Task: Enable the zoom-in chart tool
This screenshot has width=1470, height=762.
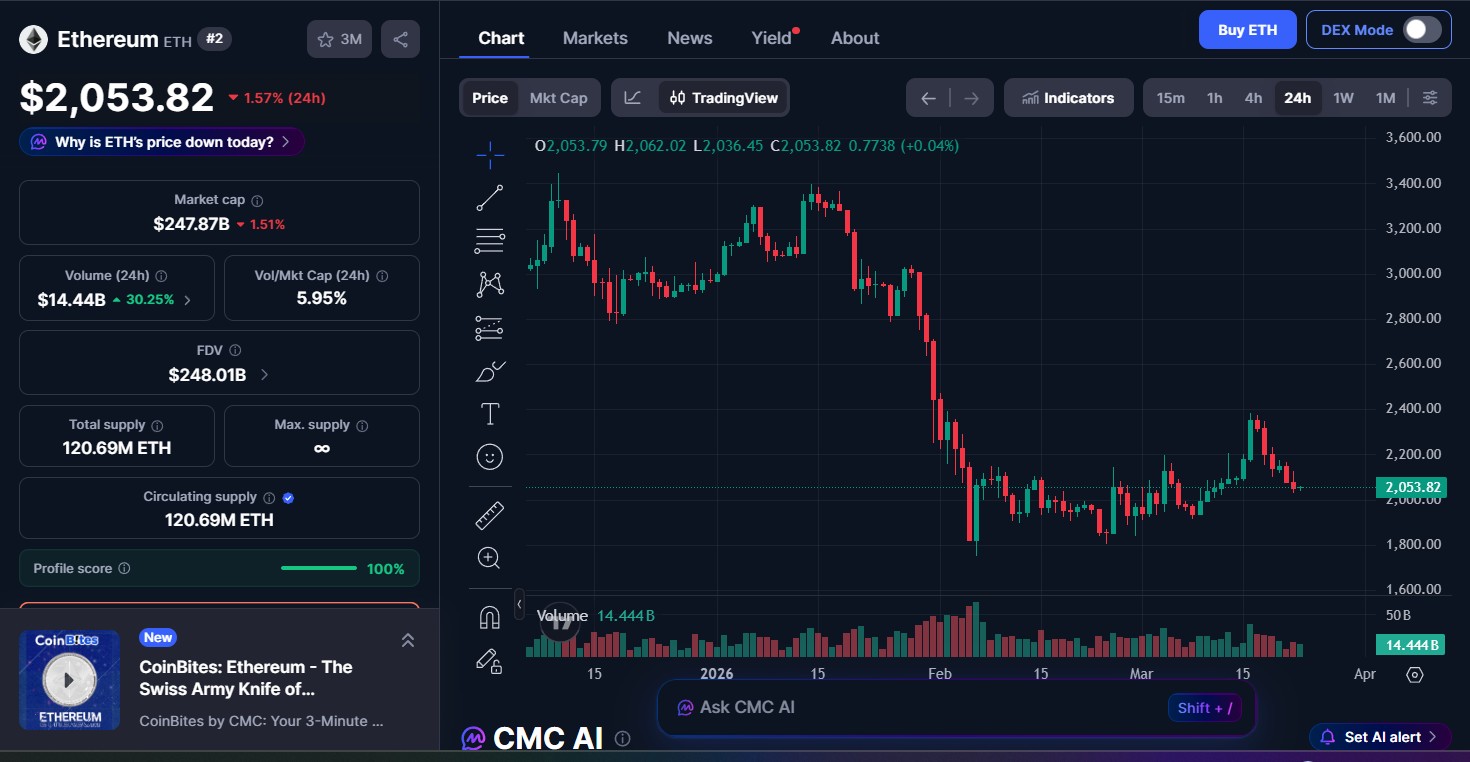Action: (489, 557)
